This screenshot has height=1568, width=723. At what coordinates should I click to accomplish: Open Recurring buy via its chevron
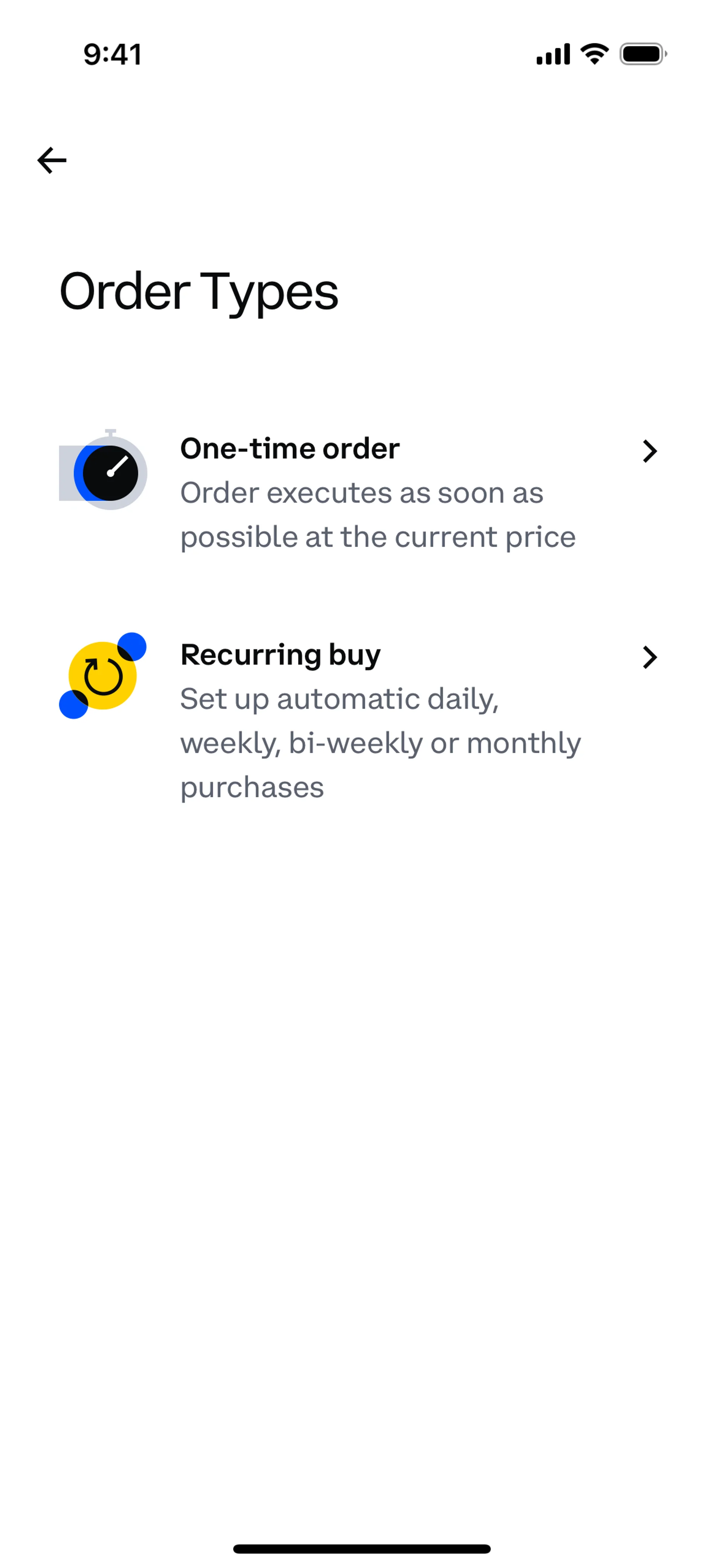coord(650,657)
